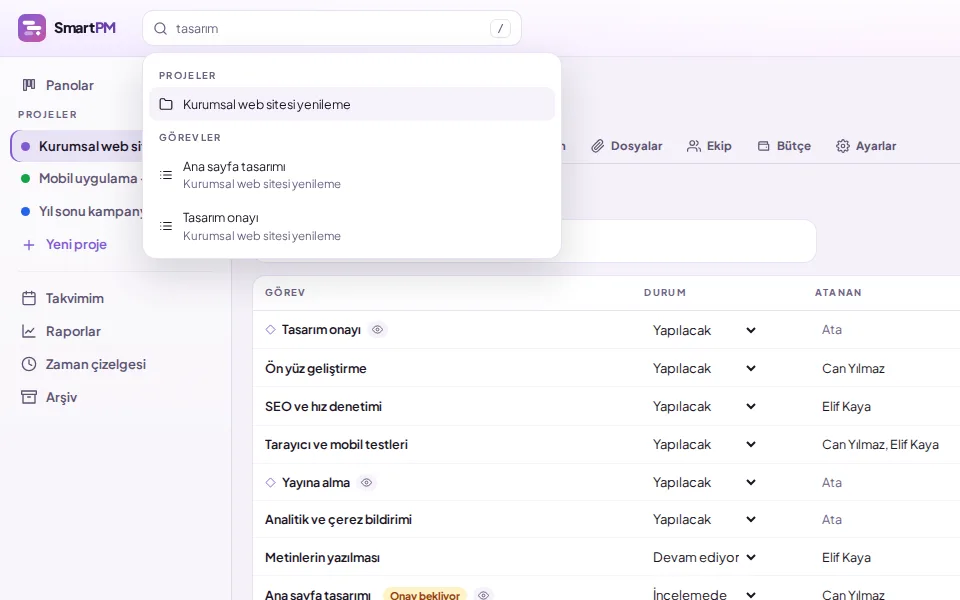Click the Ön yüz geliştirme task name
Image resolution: width=960 pixels, height=600 pixels.
tap(316, 368)
